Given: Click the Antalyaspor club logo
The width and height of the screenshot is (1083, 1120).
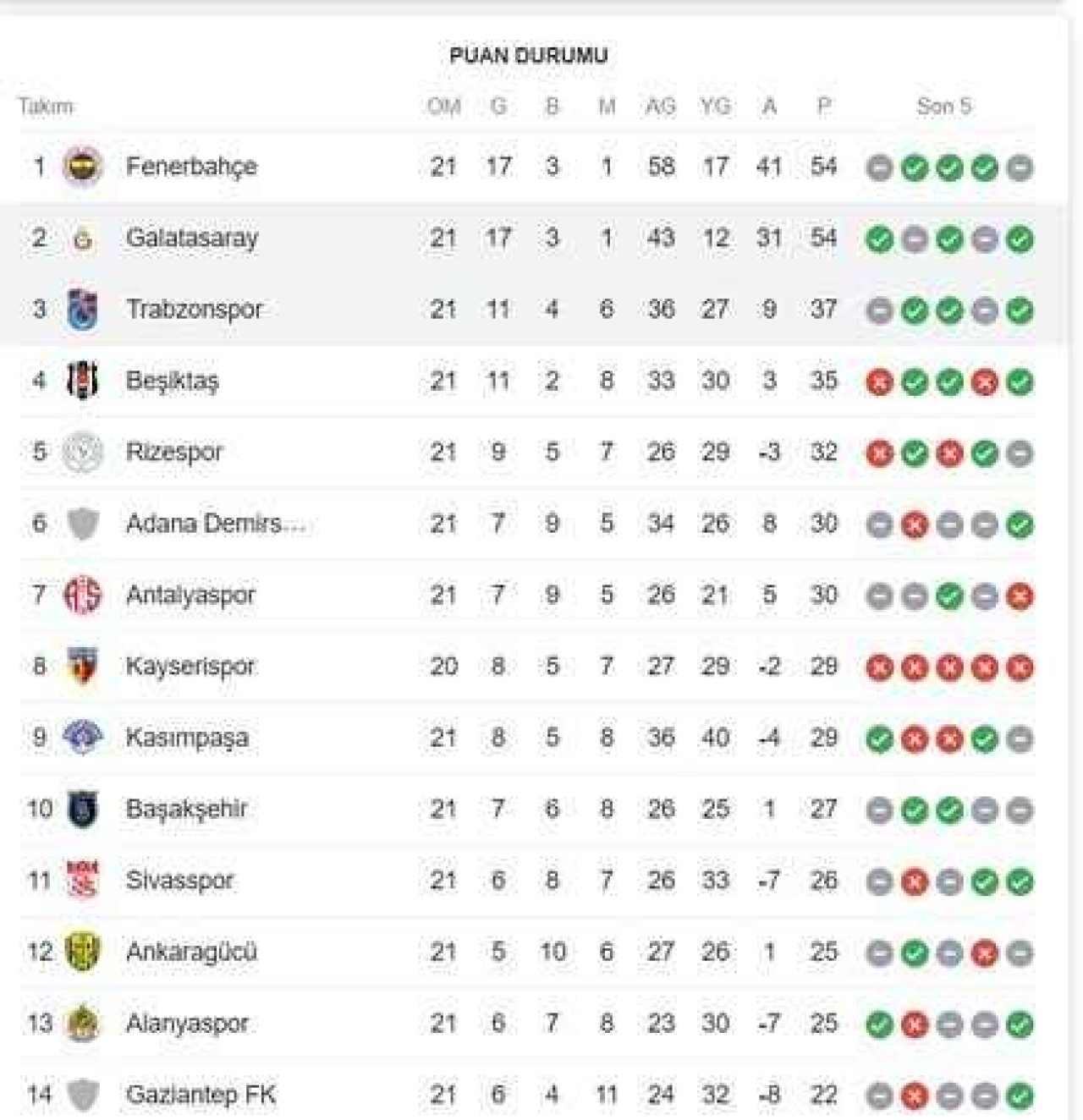Looking at the screenshot, I should [83, 596].
